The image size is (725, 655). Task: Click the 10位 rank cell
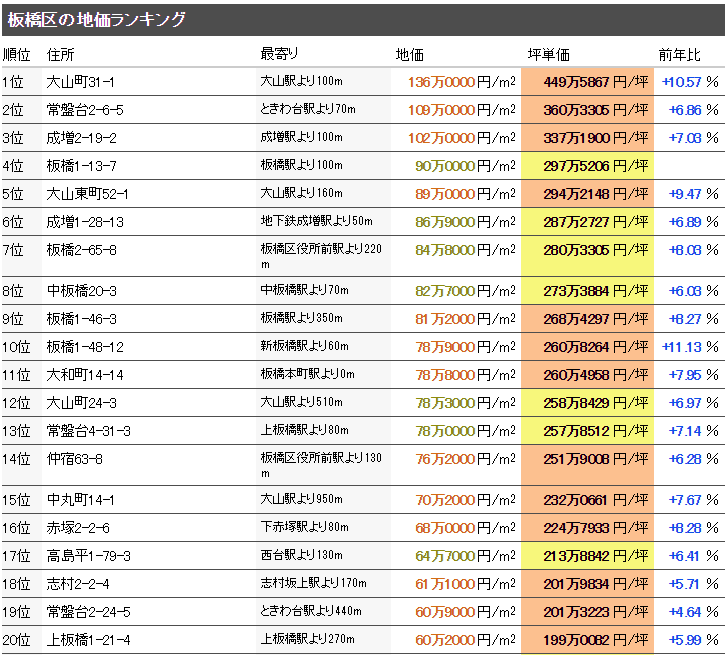pos(17,347)
